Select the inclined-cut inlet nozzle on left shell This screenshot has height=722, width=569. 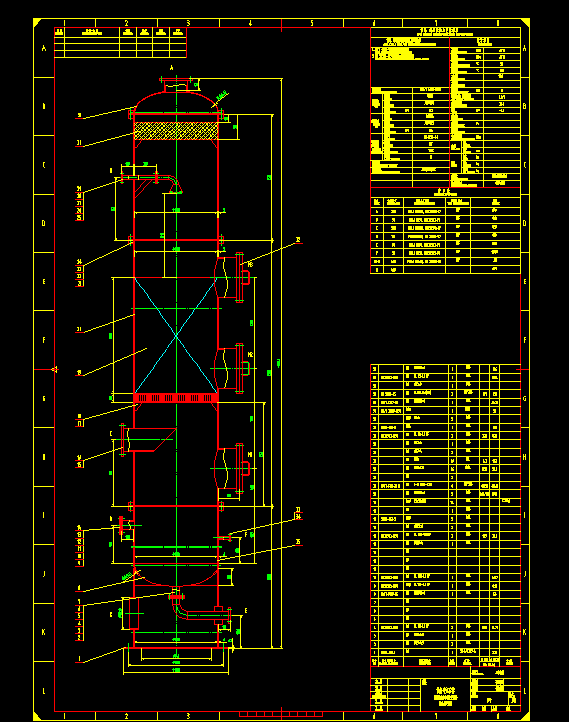click(148, 440)
